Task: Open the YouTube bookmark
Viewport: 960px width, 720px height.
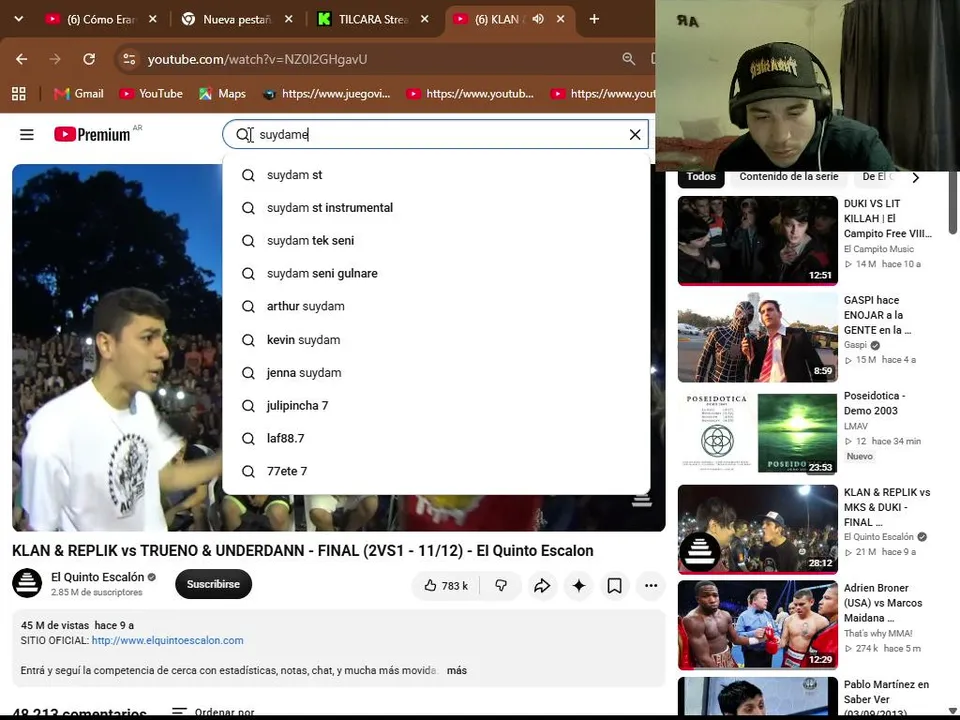Action: click(x=151, y=94)
